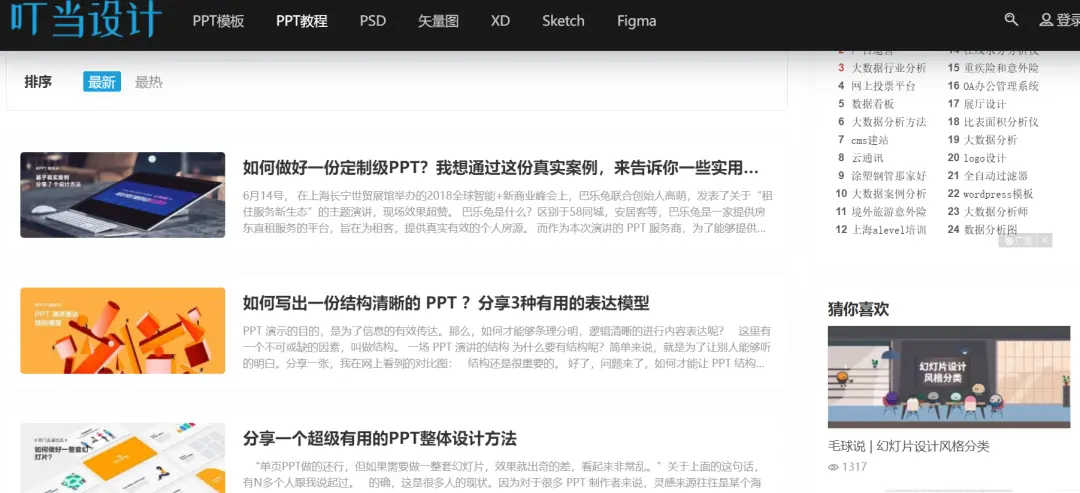Screen dimensions: 1080x493
Task: Click ad link 展厅设计
Action: tap(985, 104)
